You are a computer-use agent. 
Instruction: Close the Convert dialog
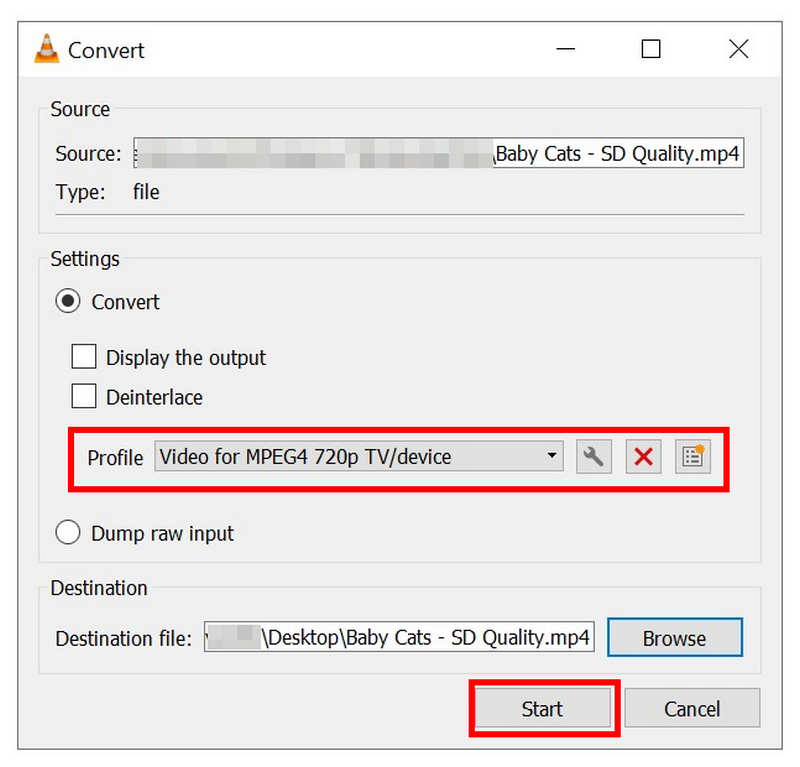pyautogui.click(x=738, y=48)
